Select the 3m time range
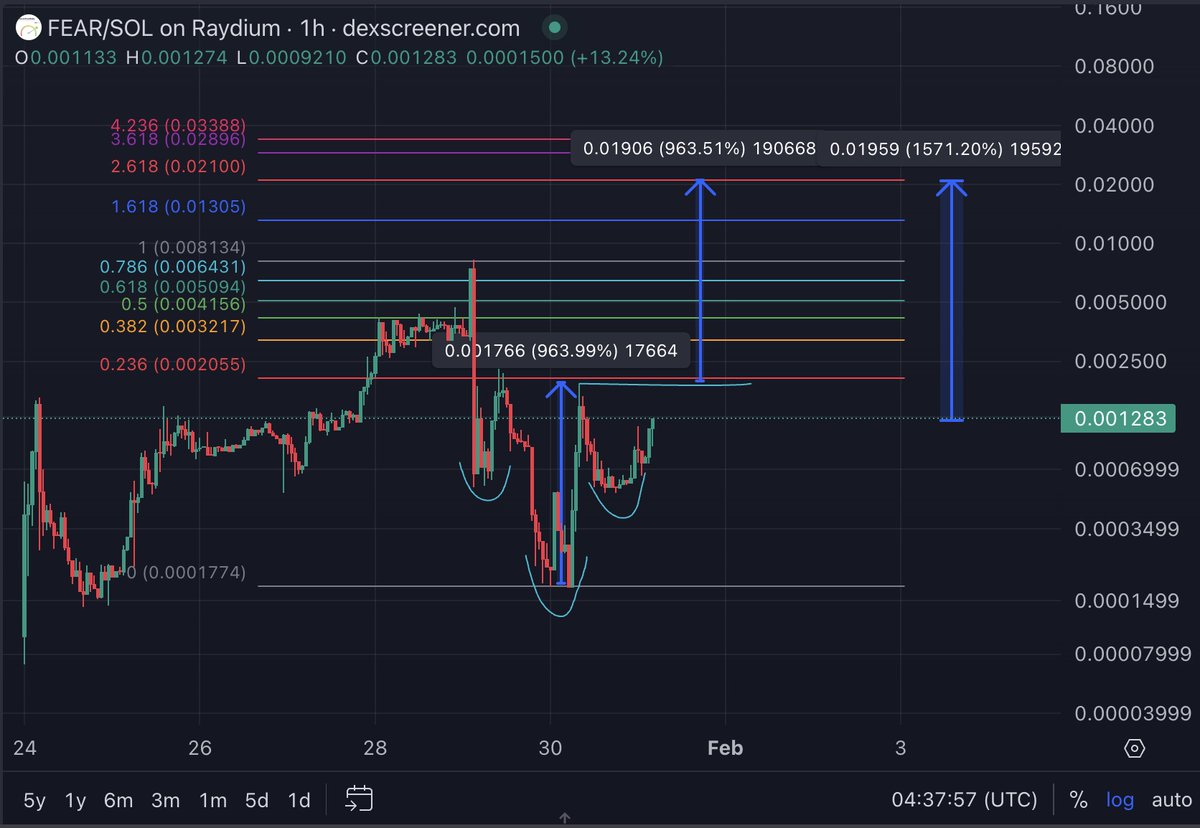 [166, 800]
